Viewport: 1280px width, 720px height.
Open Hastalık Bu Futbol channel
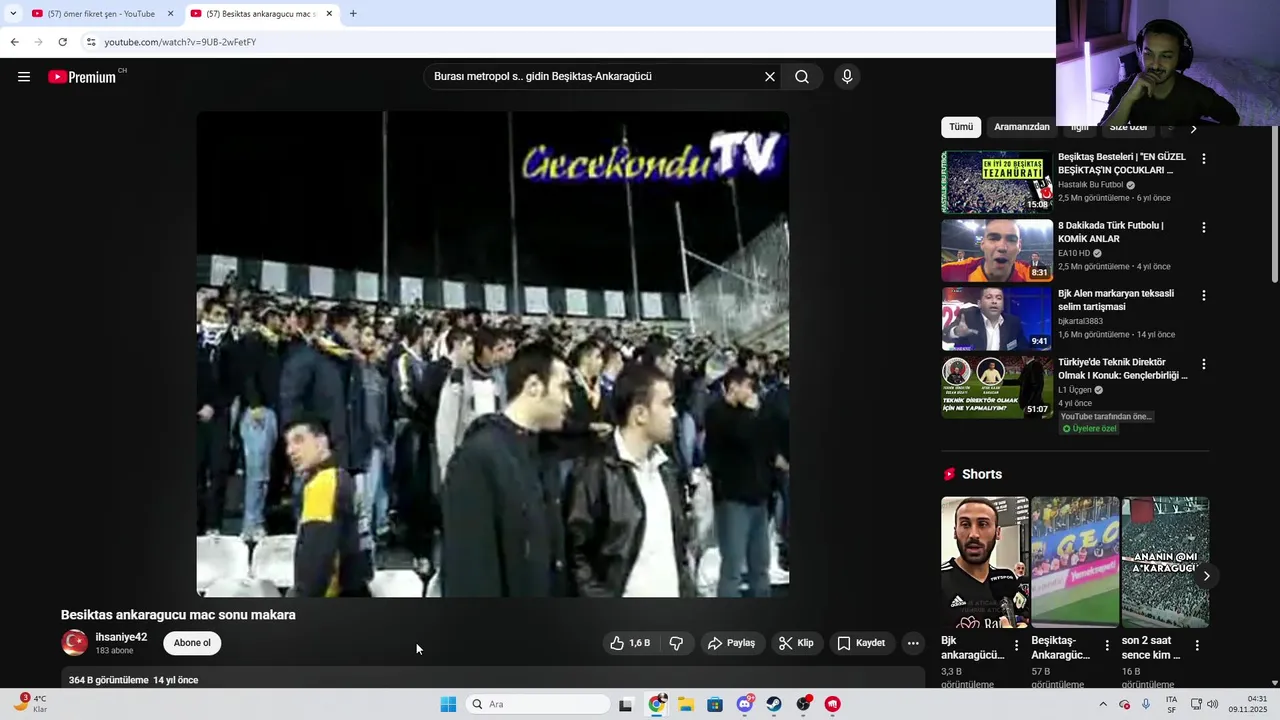[1090, 185]
